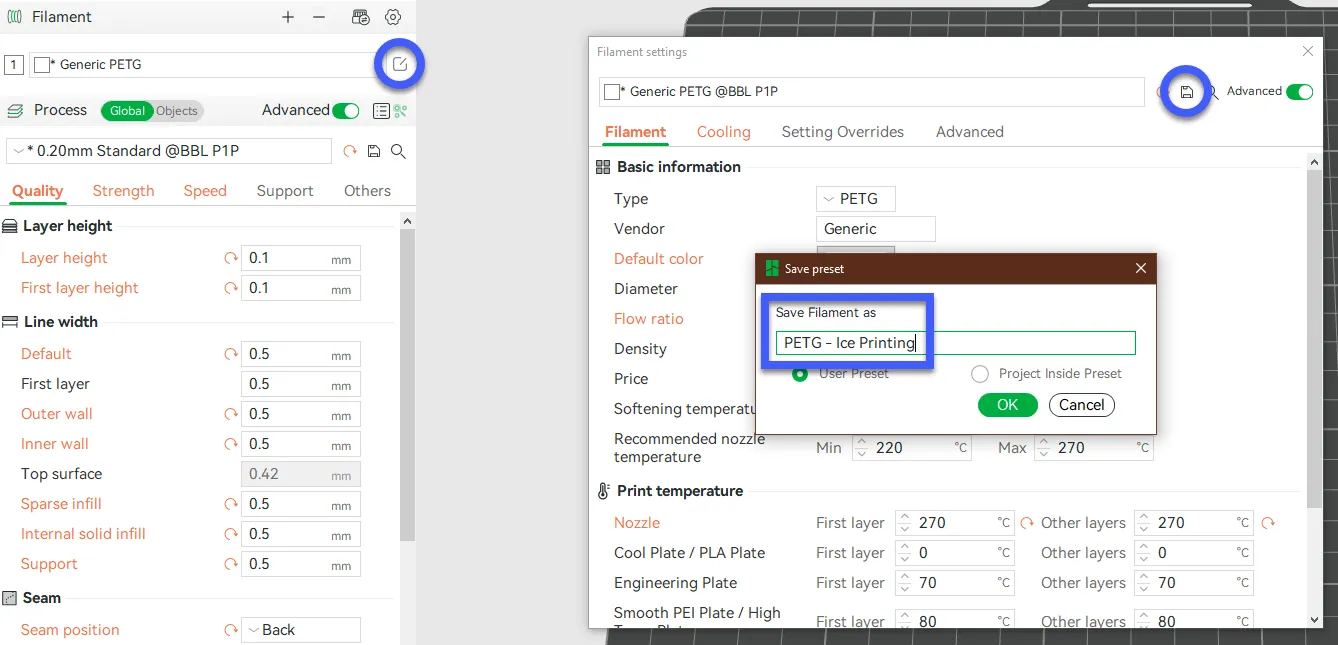The width and height of the screenshot is (1338, 645).
Task: Open the compare presets list icon
Action: (380, 111)
